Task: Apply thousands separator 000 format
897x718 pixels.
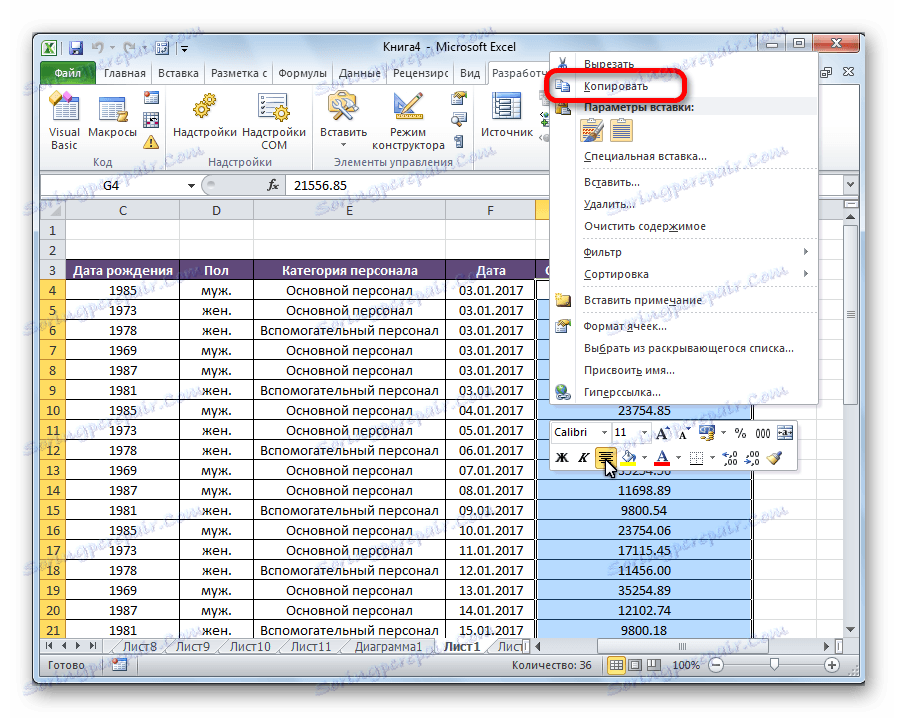Action: click(763, 433)
